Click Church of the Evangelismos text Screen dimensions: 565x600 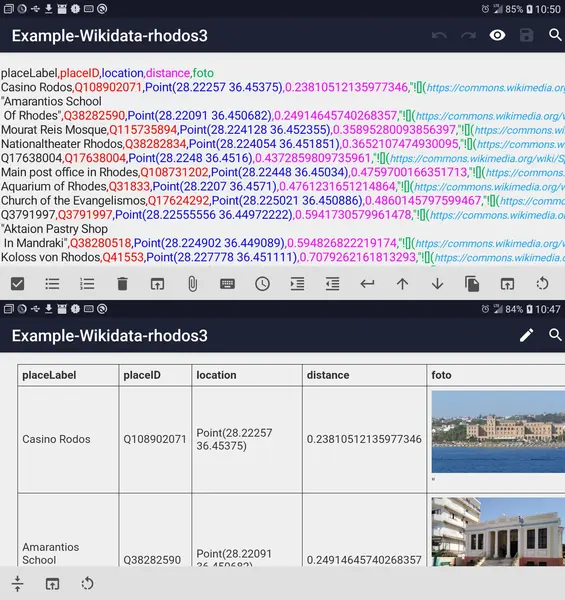click(x=73, y=201)
